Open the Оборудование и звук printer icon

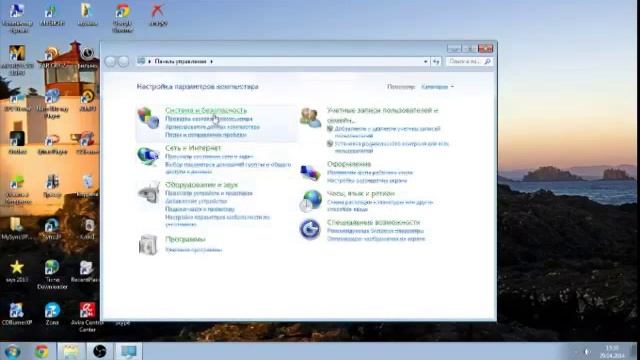[x=148, y=192]
